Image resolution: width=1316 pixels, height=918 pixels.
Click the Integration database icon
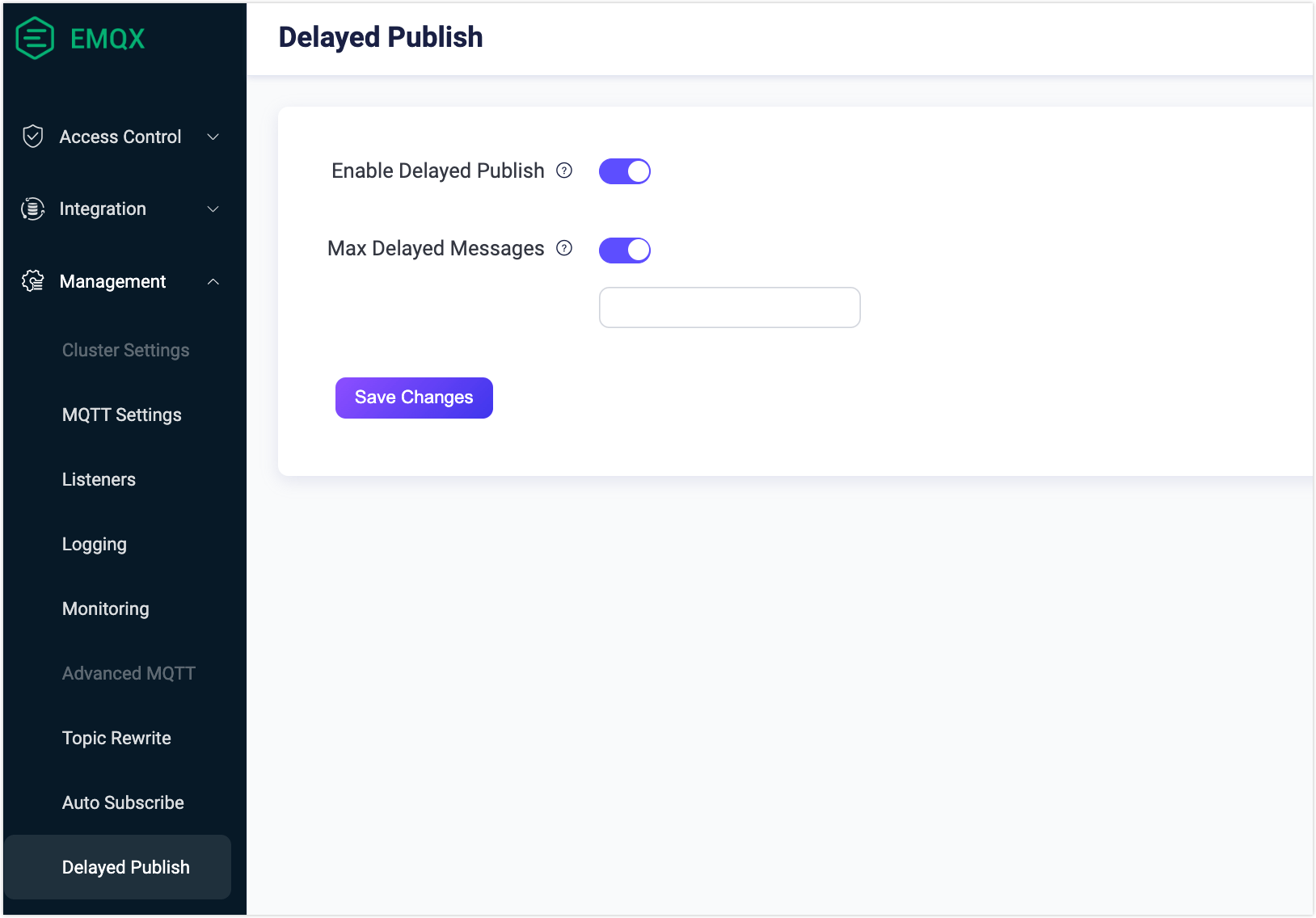coord(32,208)
